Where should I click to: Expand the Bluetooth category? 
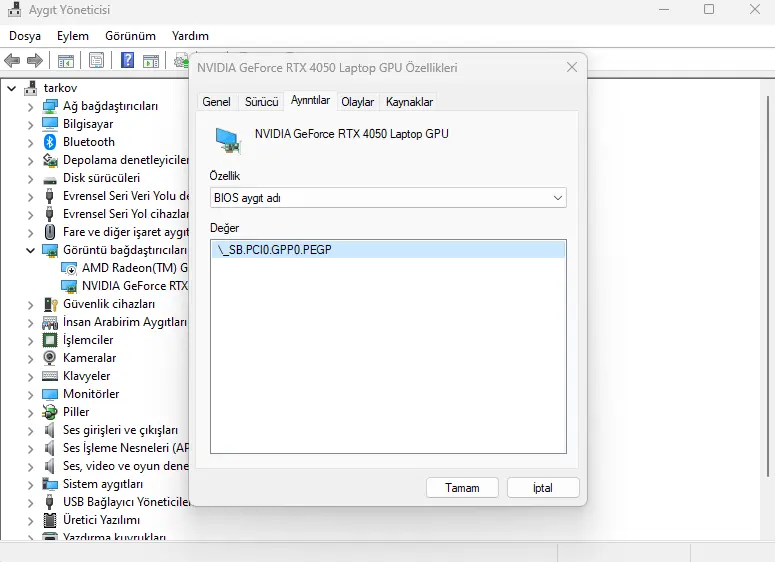[x=31, y=143]
